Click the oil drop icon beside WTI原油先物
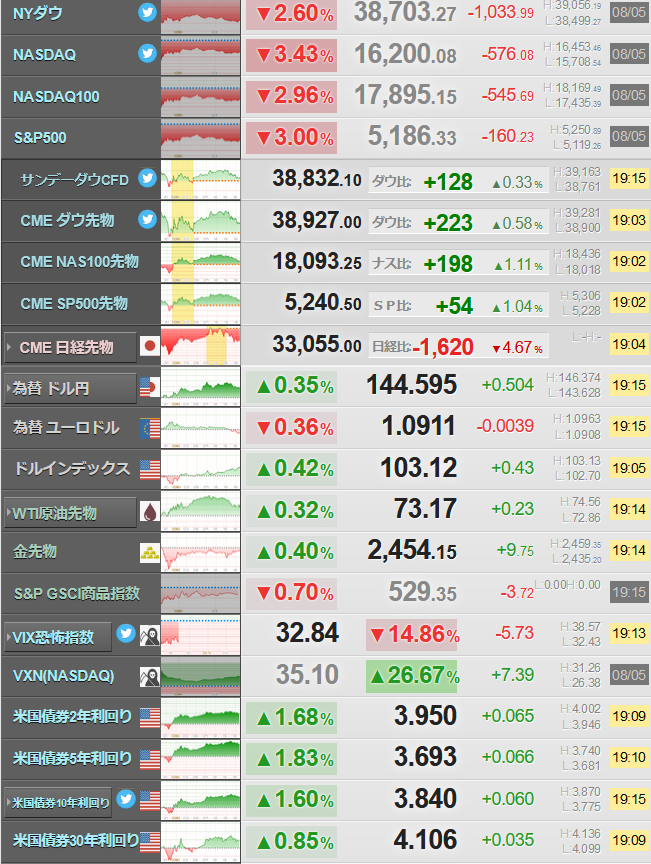This screenshot has height=864, width=651. 149,511
